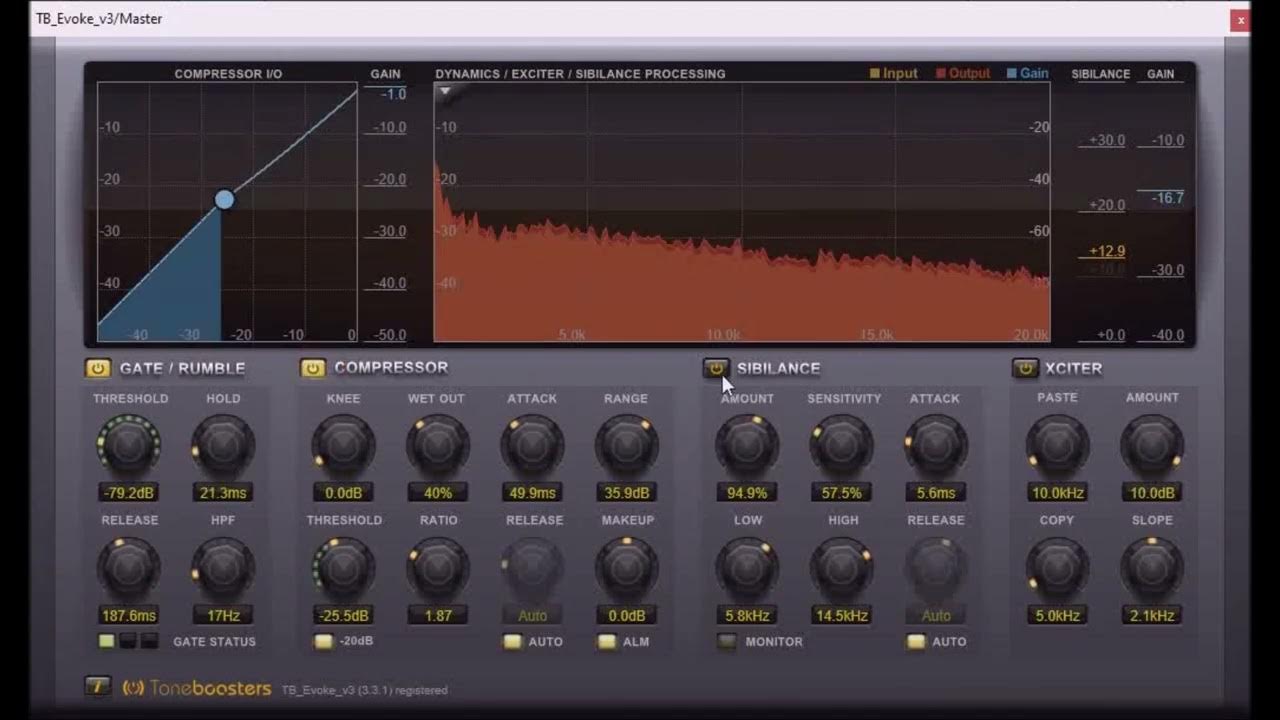
Task: Click the 187.6ms release value field
Action: coord(129,616)
